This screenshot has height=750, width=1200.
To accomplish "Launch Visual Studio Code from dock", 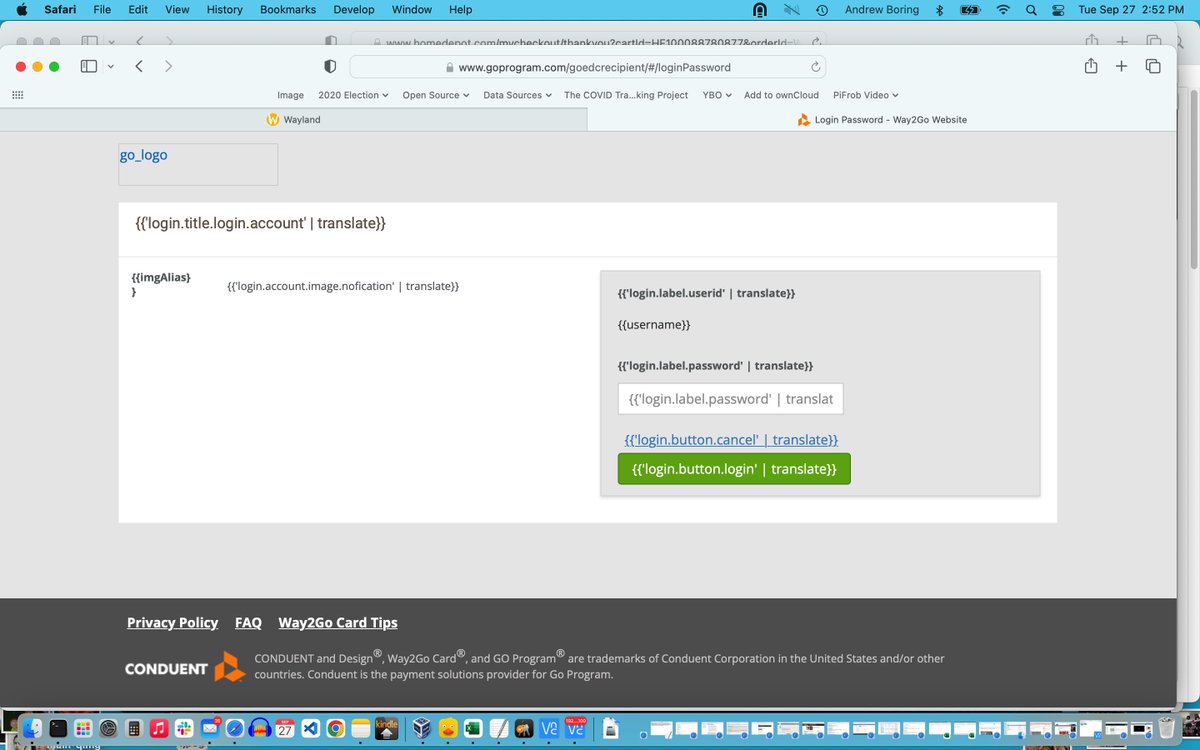I will point(311,728).
